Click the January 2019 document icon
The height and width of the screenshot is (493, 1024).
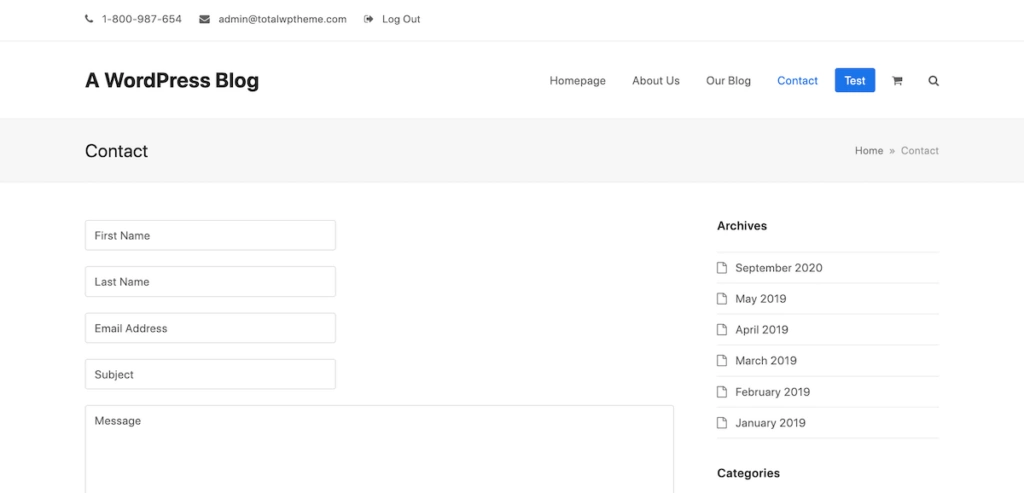pyautogui.click(x=722, y=423)
